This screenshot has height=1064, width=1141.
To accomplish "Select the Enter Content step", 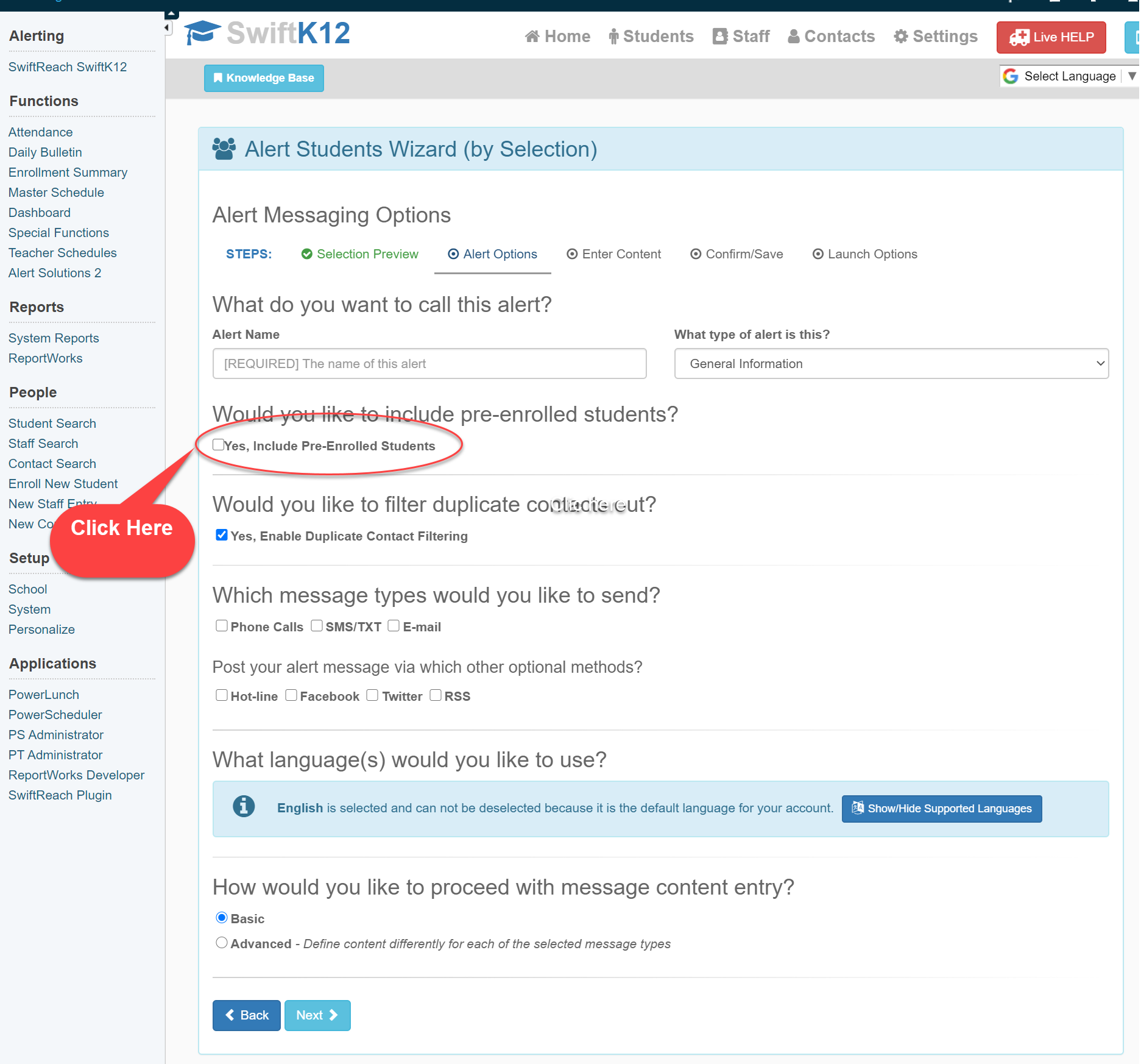I will coord(614,254).
